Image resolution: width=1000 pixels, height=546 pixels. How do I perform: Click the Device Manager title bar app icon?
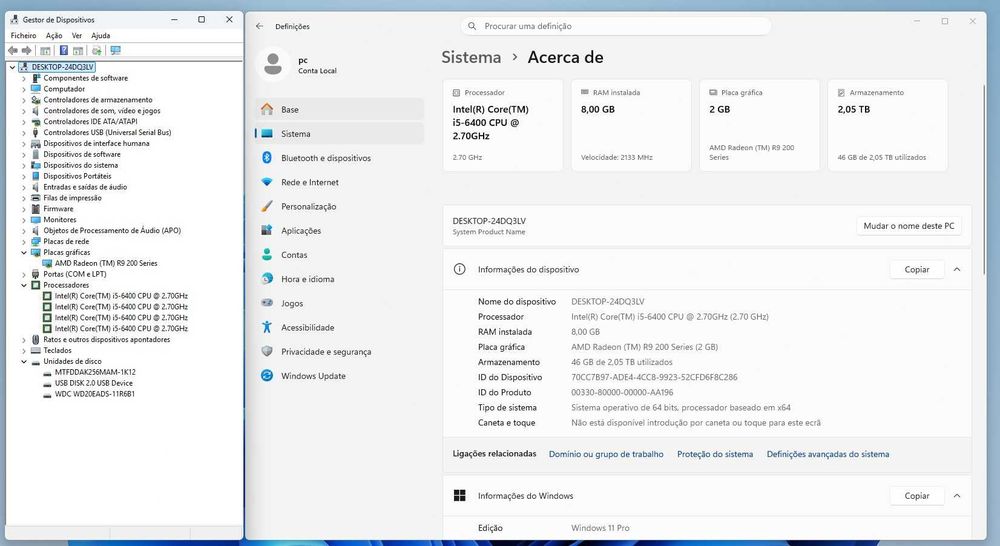coord(14,20)
